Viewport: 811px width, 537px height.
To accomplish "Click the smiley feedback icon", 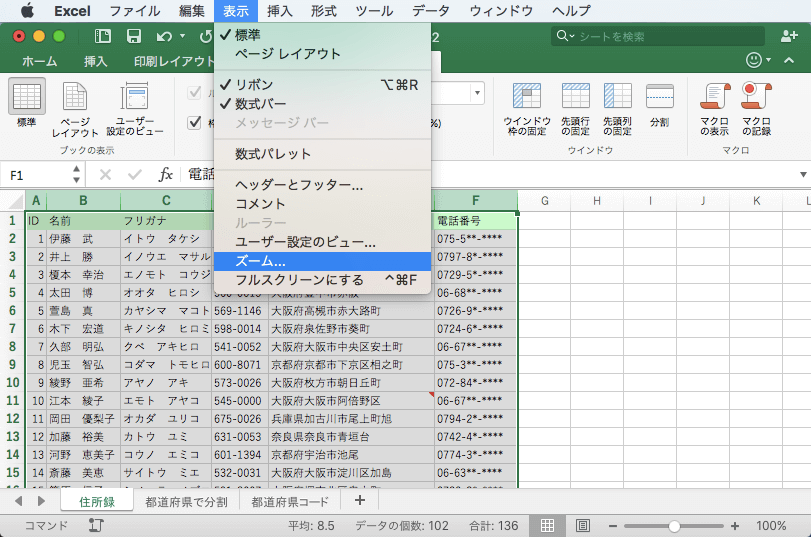I will click(754, 60).
